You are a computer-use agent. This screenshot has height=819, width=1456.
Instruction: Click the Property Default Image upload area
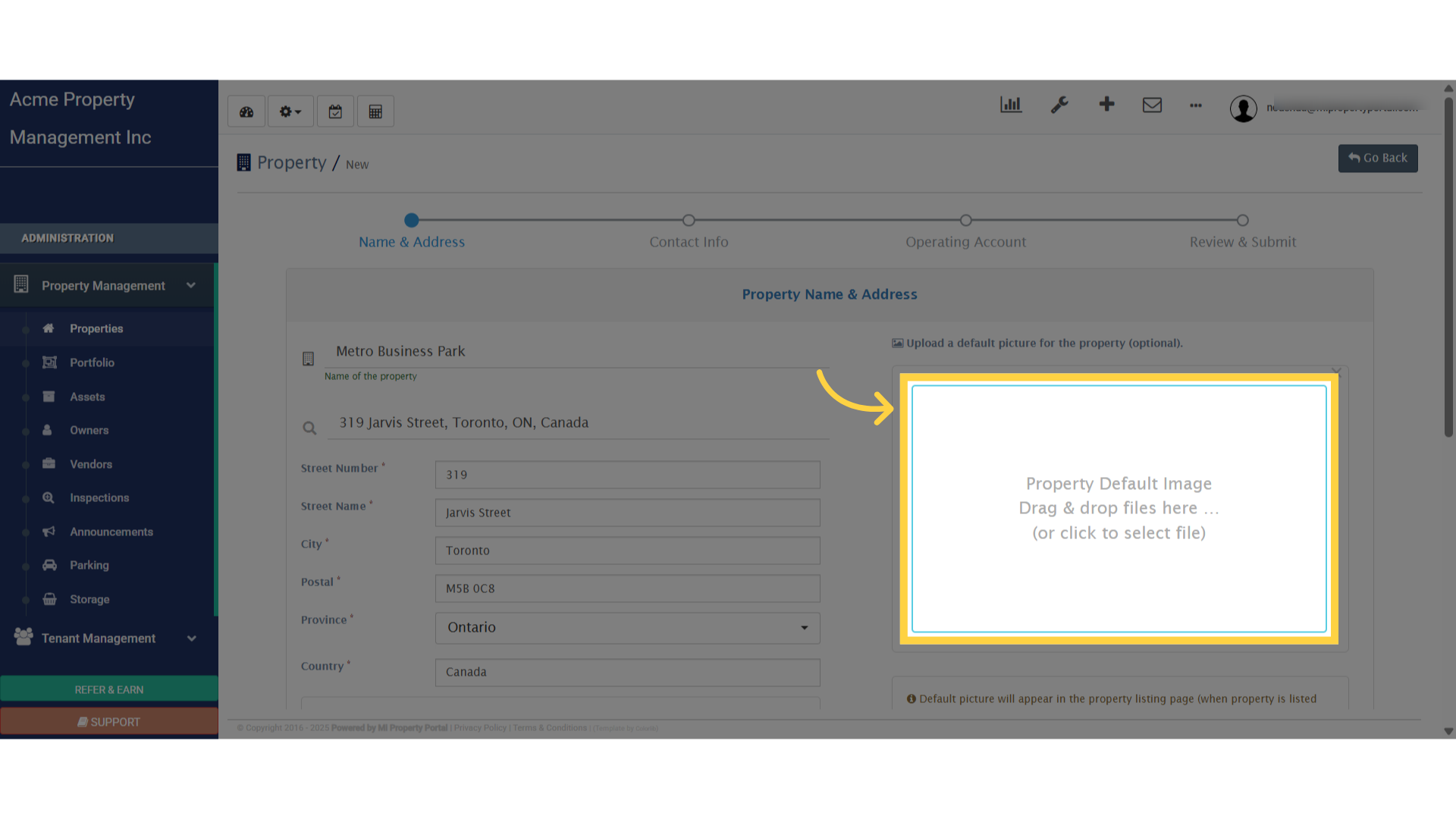point(1119,508)
